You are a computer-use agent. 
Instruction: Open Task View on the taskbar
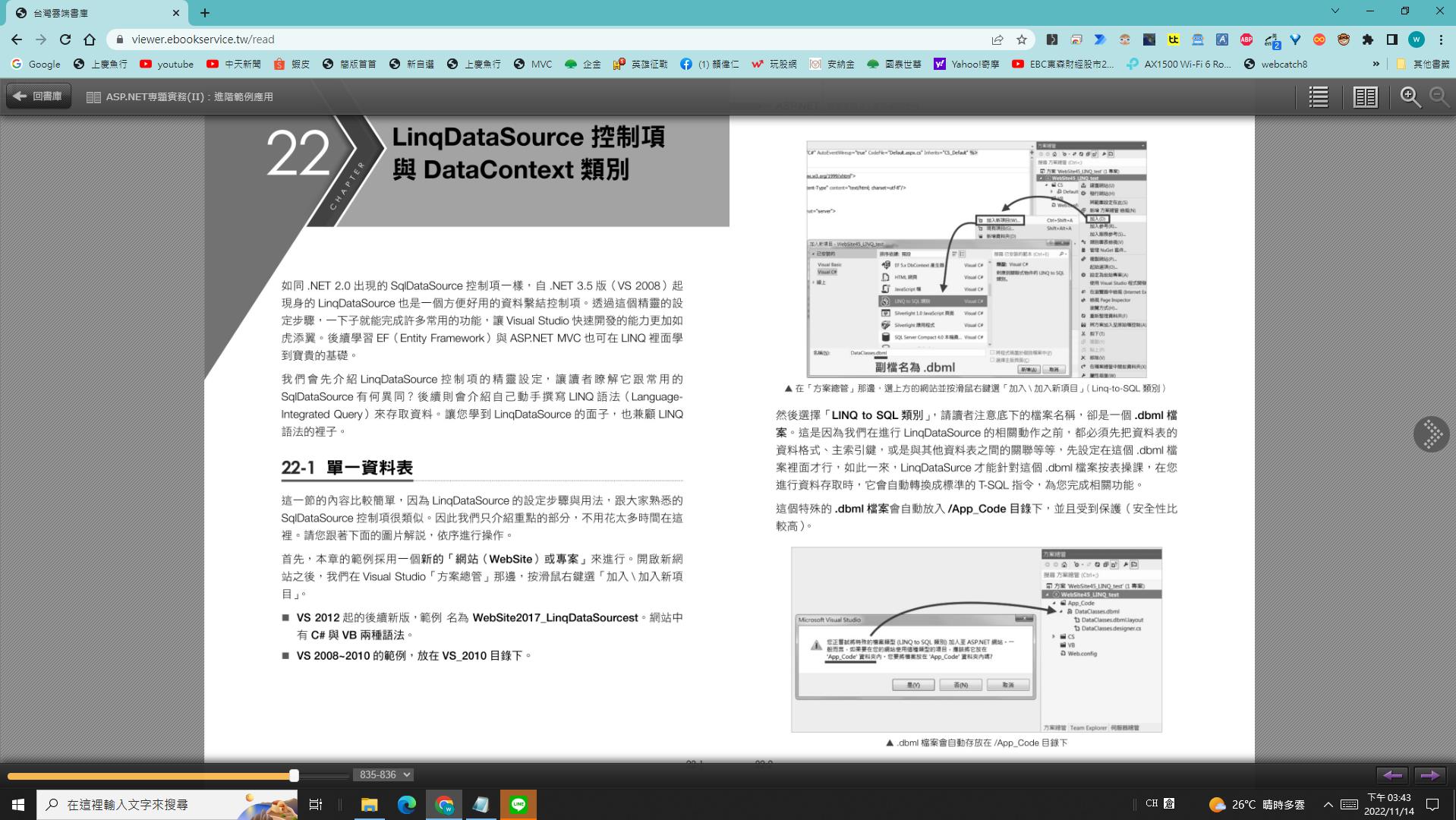[x=316, y=804]
